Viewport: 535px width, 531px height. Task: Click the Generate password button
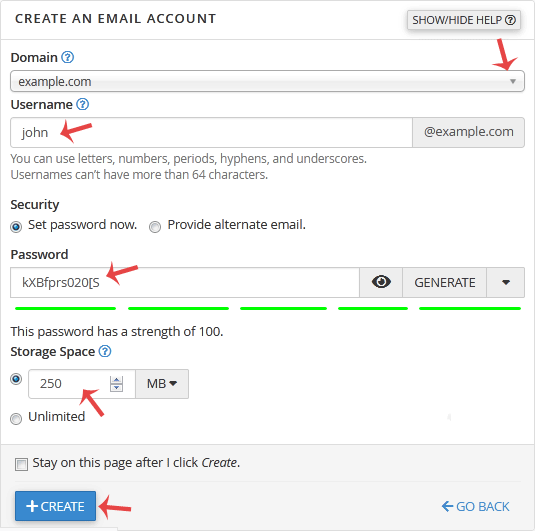click(445, 282)
